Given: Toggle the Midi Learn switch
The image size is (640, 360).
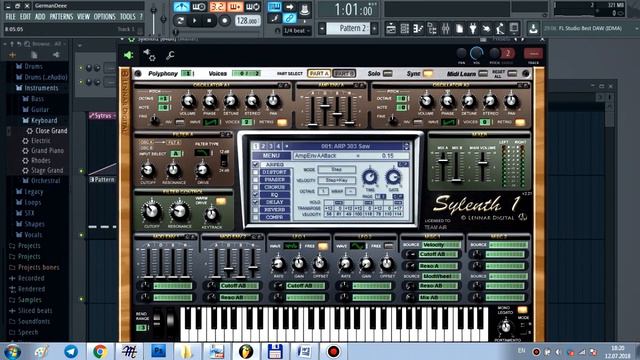Looking at the screenshot, I should [483, 73].
